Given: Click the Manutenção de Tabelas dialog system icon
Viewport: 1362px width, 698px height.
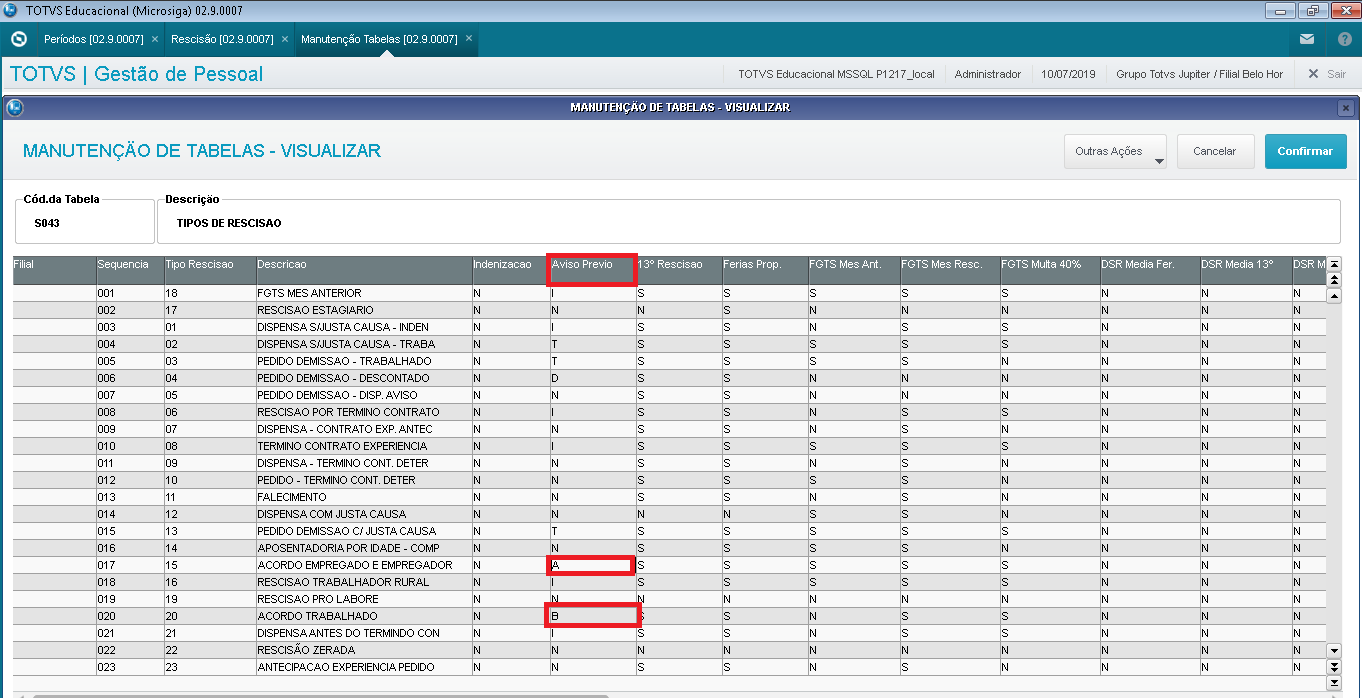Looking at the screenshot, I should (x=15, y=107).
